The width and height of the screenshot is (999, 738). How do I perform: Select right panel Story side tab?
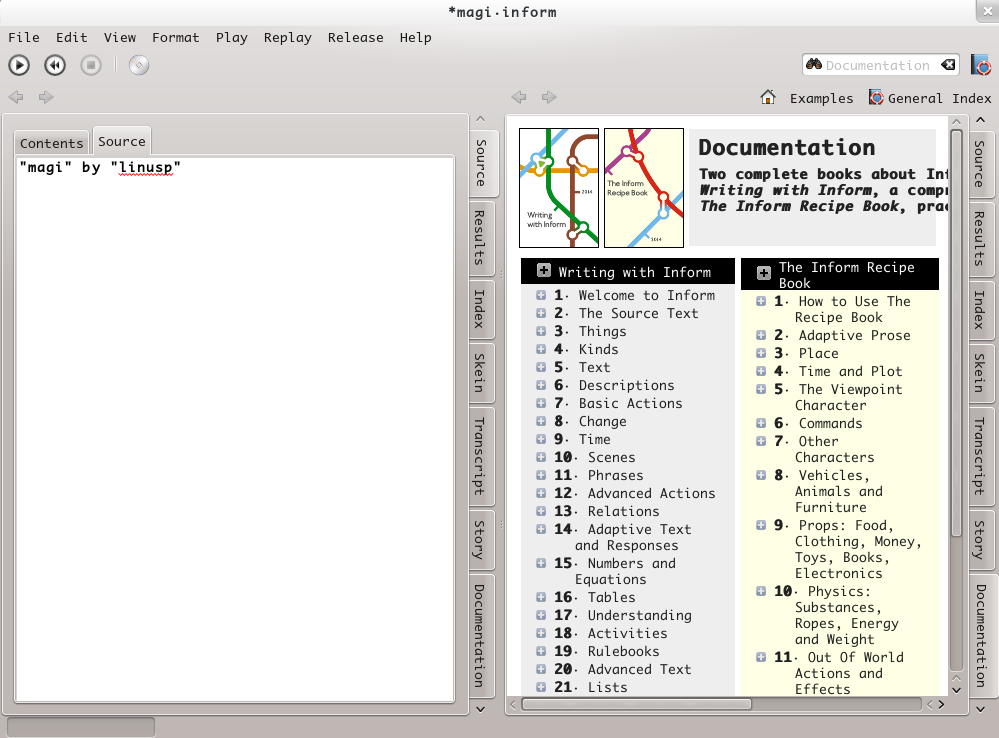pos(981,540)
